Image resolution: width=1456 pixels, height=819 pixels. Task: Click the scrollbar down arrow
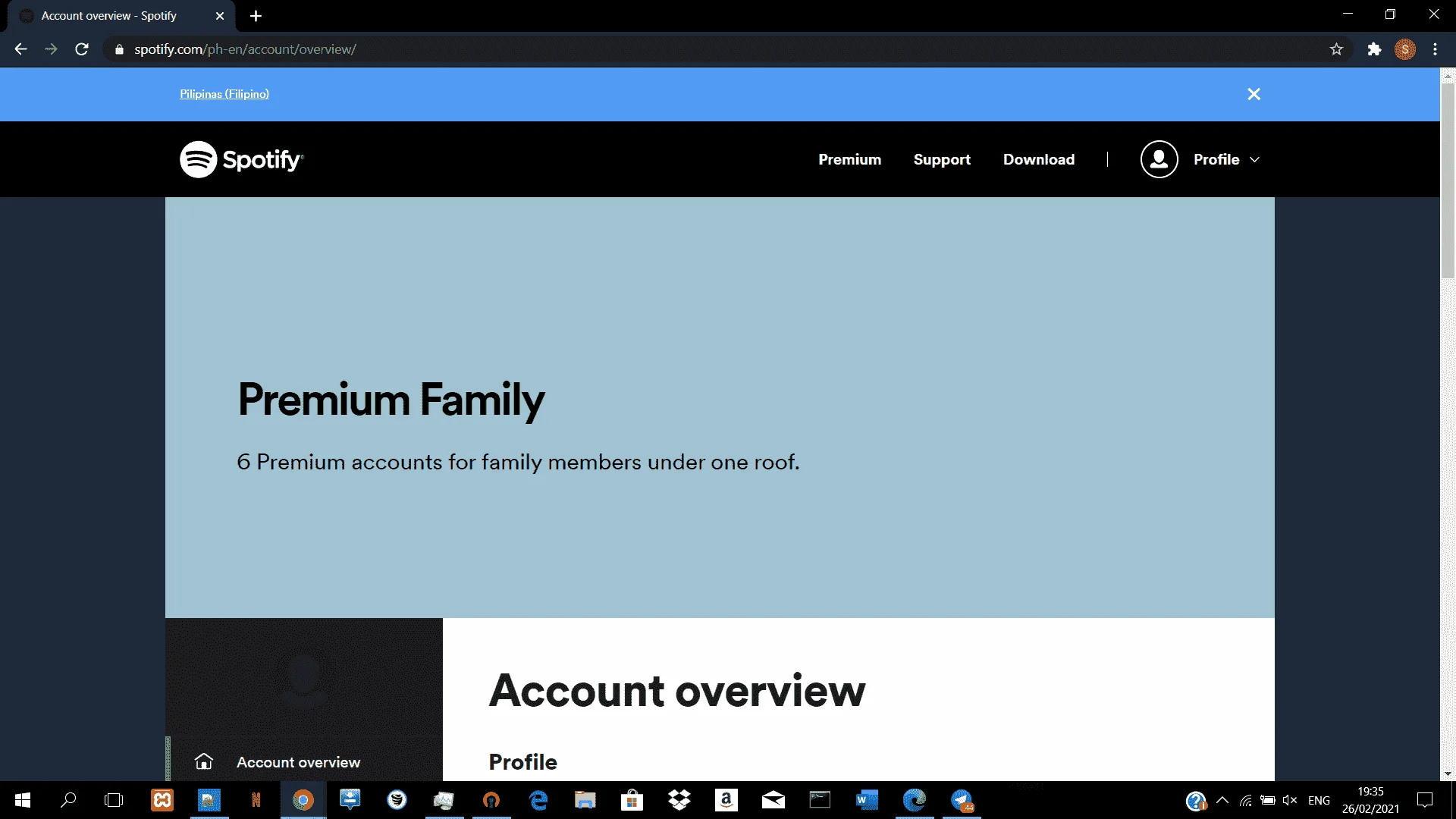tap(1448, 774)
